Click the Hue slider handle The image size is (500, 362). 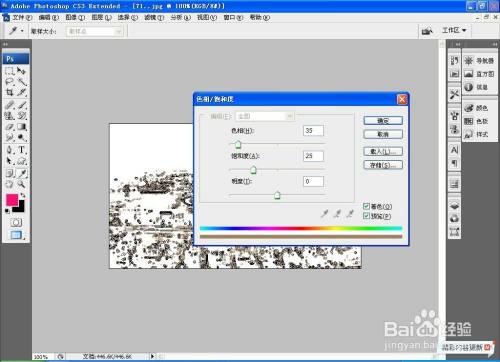point(238,144)
